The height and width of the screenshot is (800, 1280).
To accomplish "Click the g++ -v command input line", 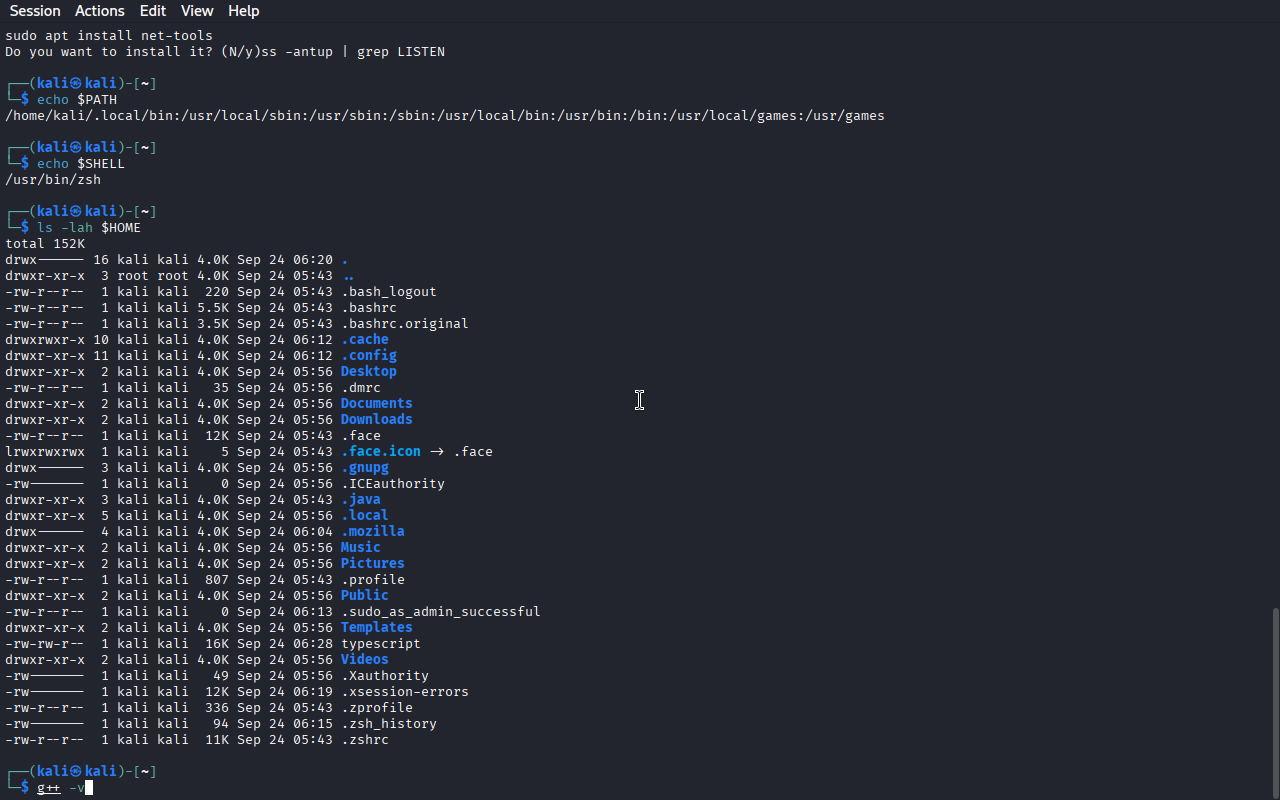I will [61, 788].
